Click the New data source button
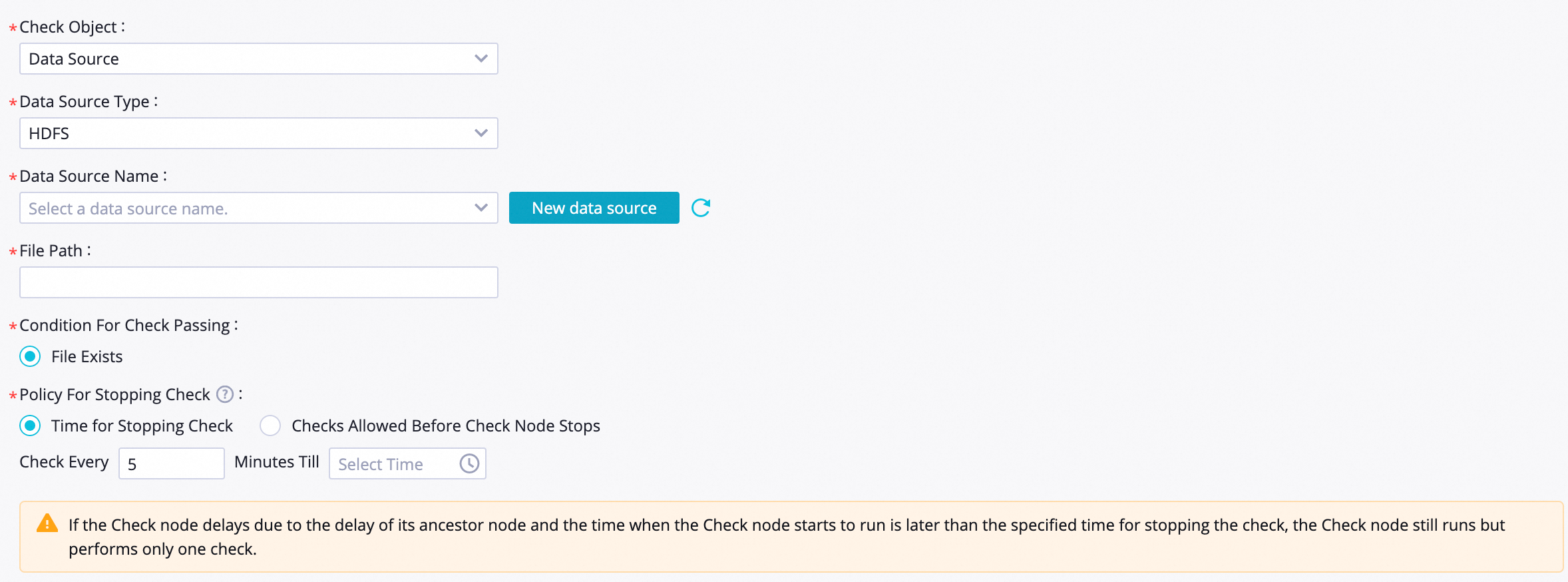The height and width of the screenshot is (582, 1568). 594,207
